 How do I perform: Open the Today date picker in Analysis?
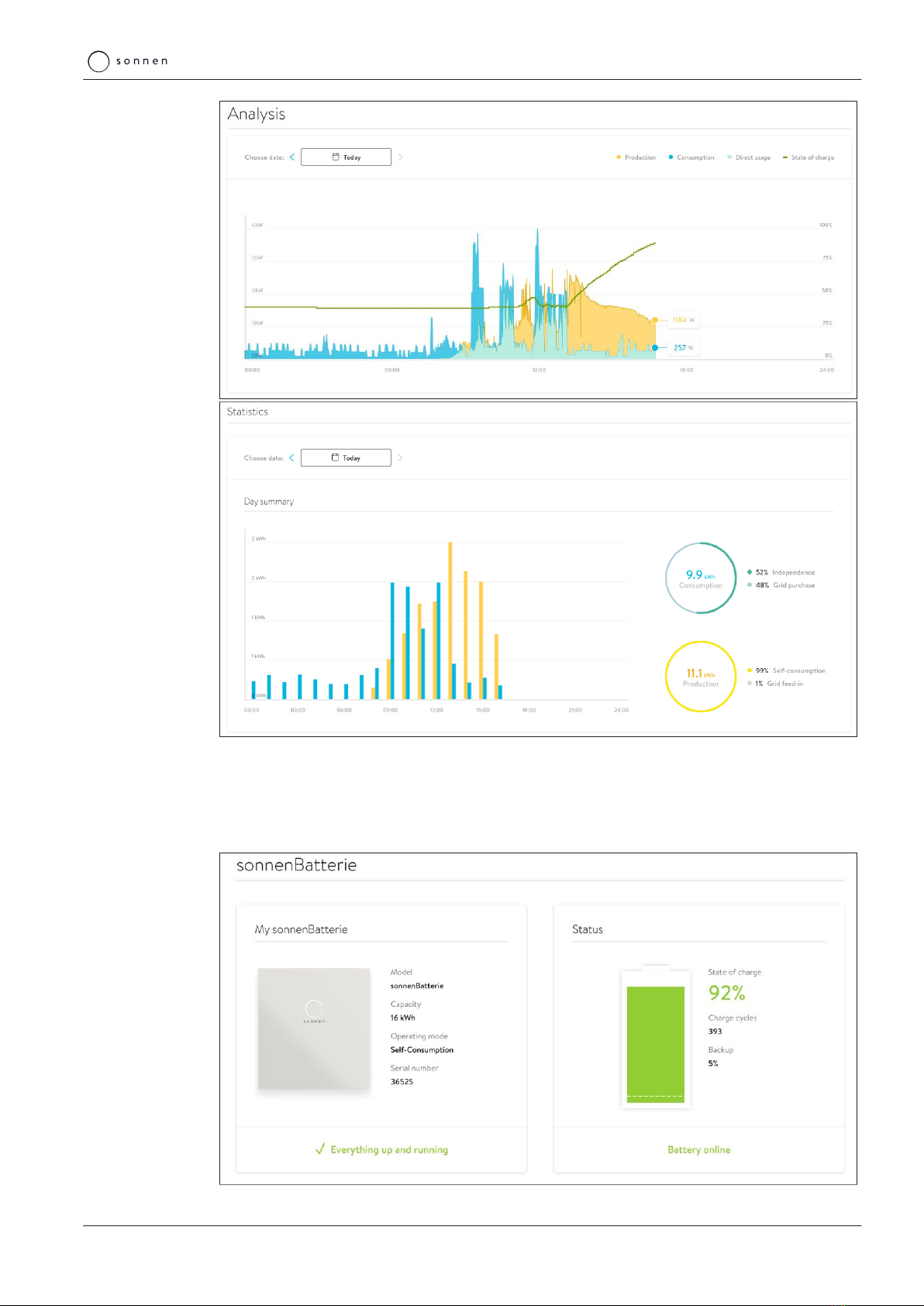click(346, 157)
